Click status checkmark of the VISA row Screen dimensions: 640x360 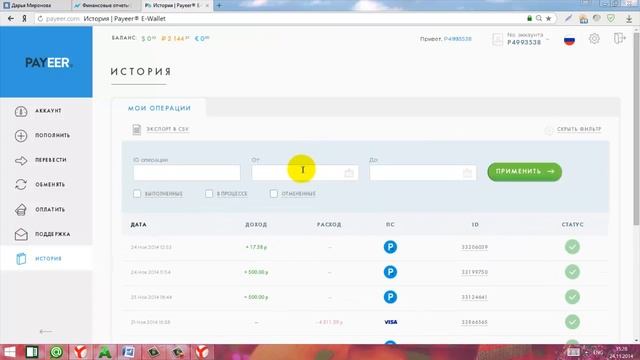tap(572, 322)
